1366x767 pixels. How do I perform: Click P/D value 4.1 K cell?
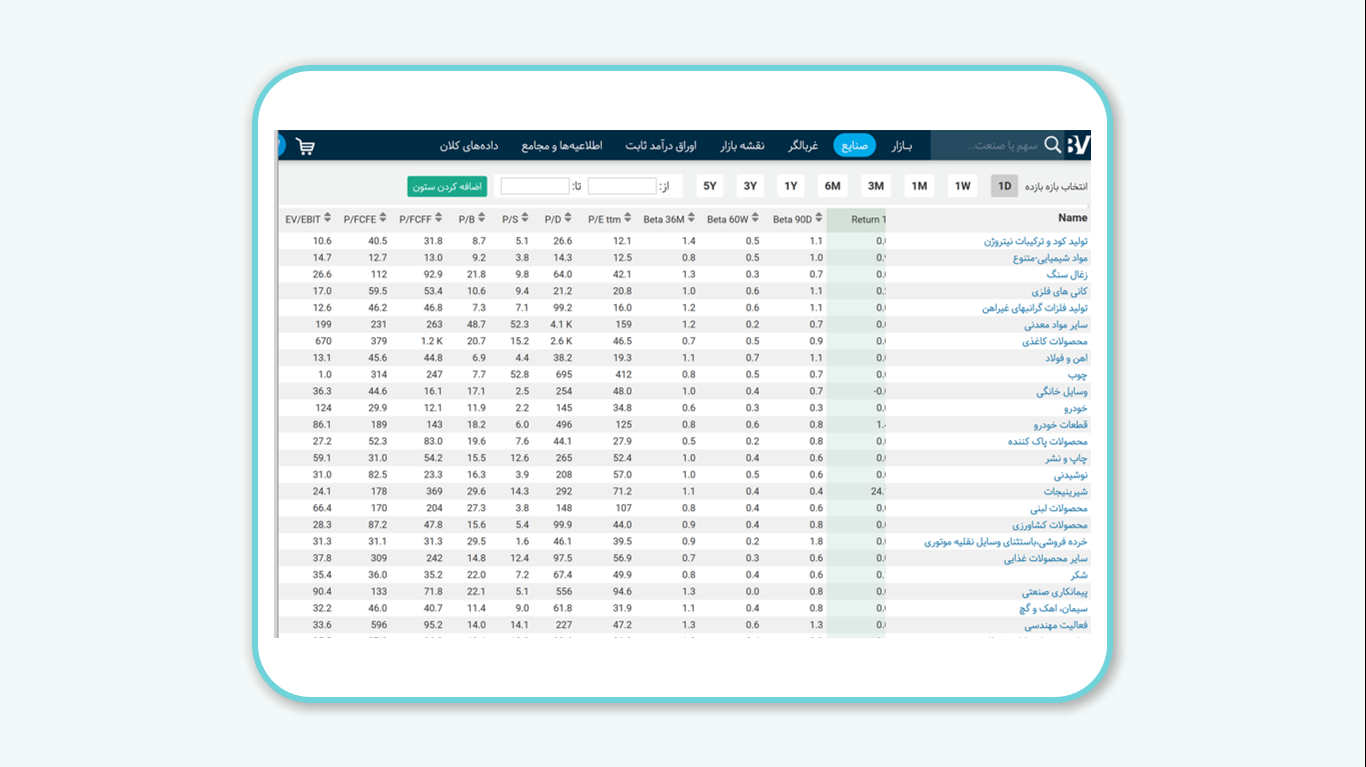[x=560, y=325]
